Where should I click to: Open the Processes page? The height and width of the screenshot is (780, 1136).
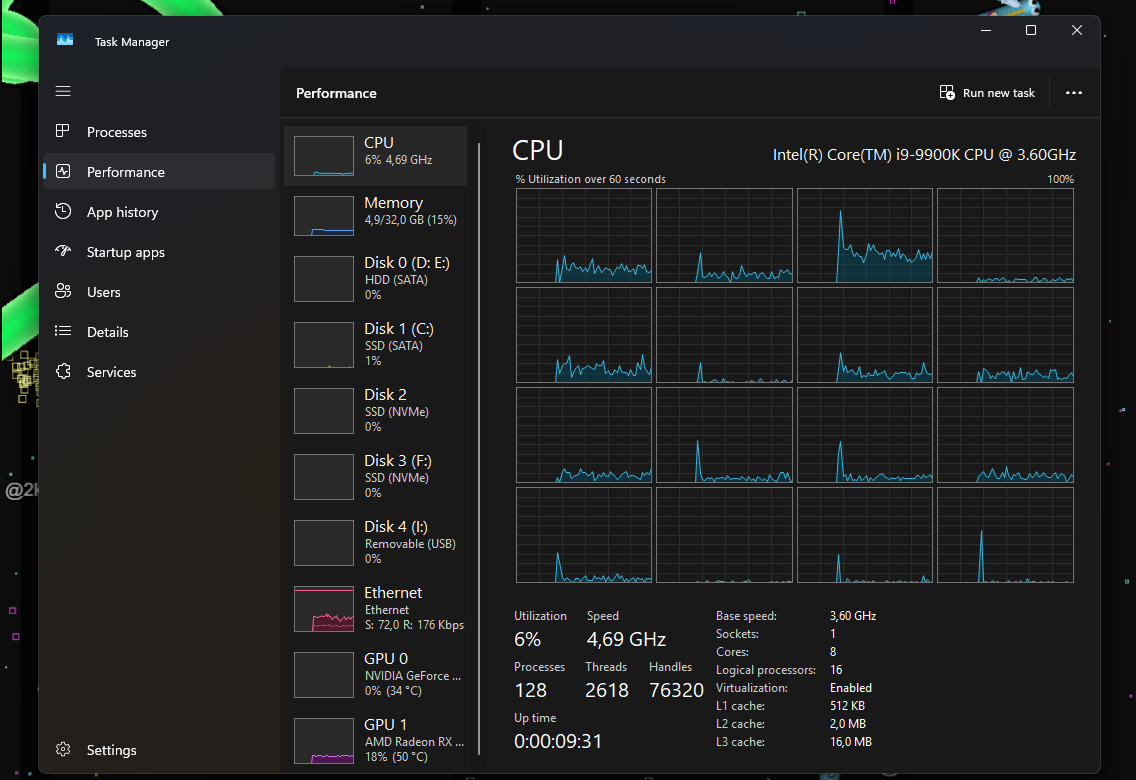[x=159, y=132]
